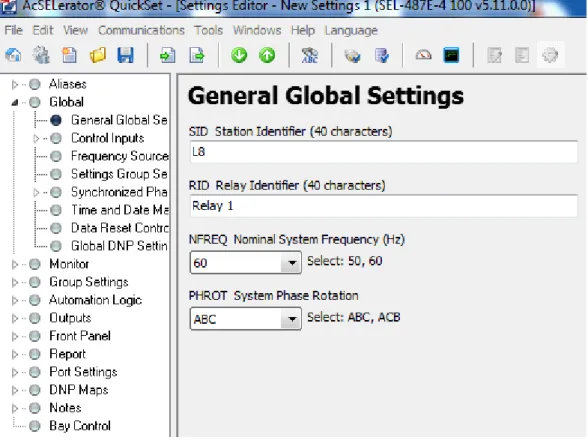Open the View menu

tap(75, 30)
